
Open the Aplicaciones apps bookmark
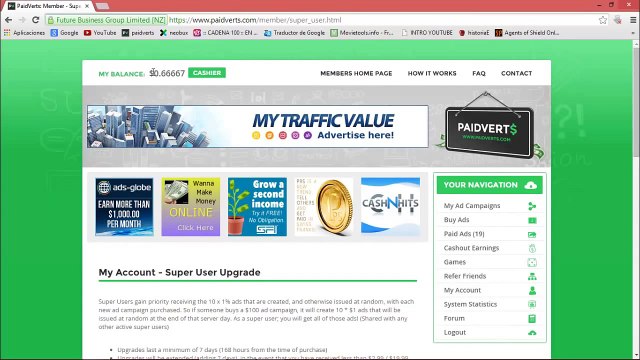(x=24, y=33)
